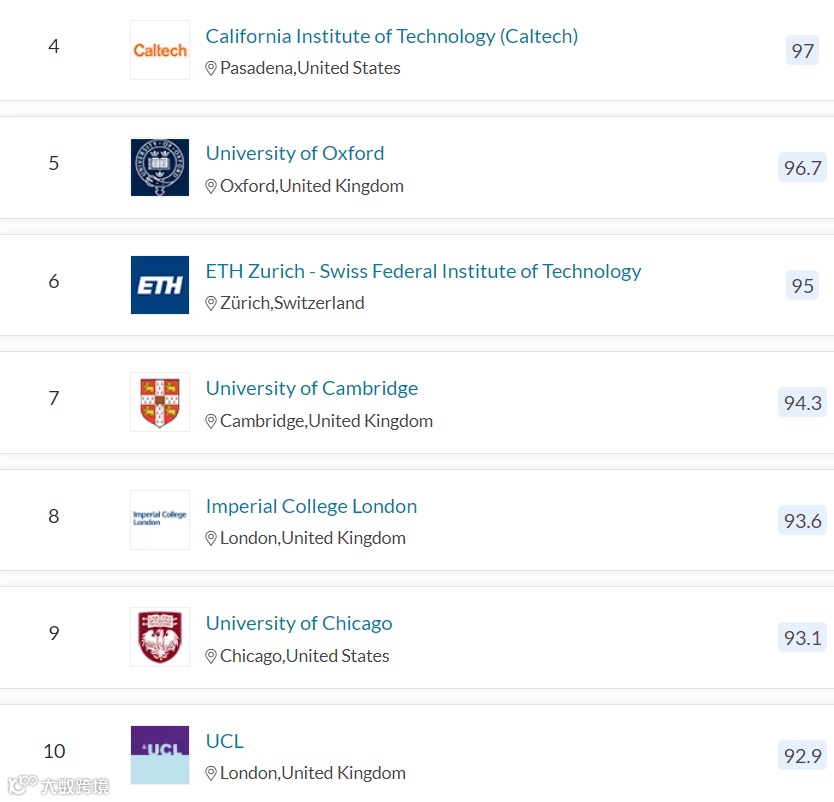Viewport: 834px width, 802px height.
Task: Click the ETH Zurich logo
Action: coord(160,285)
